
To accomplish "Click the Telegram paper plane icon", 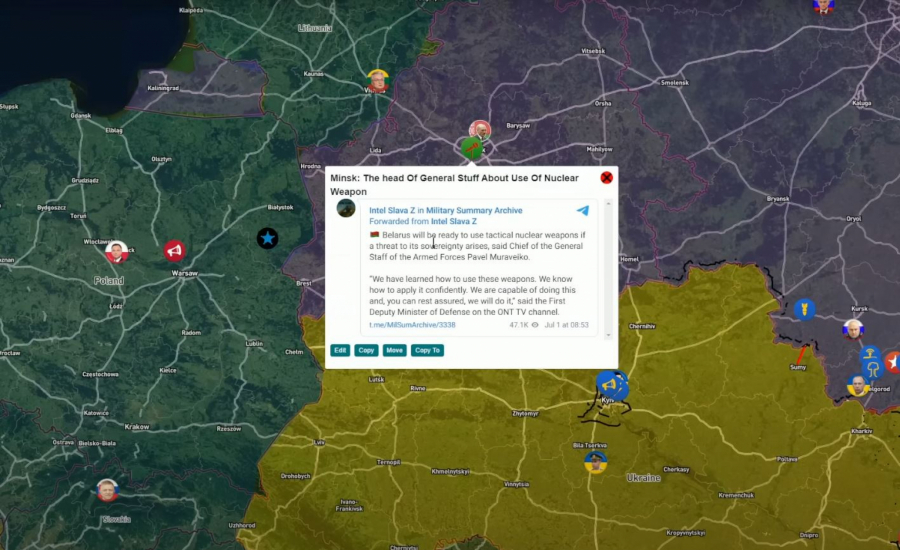I will tap(582, 211).
